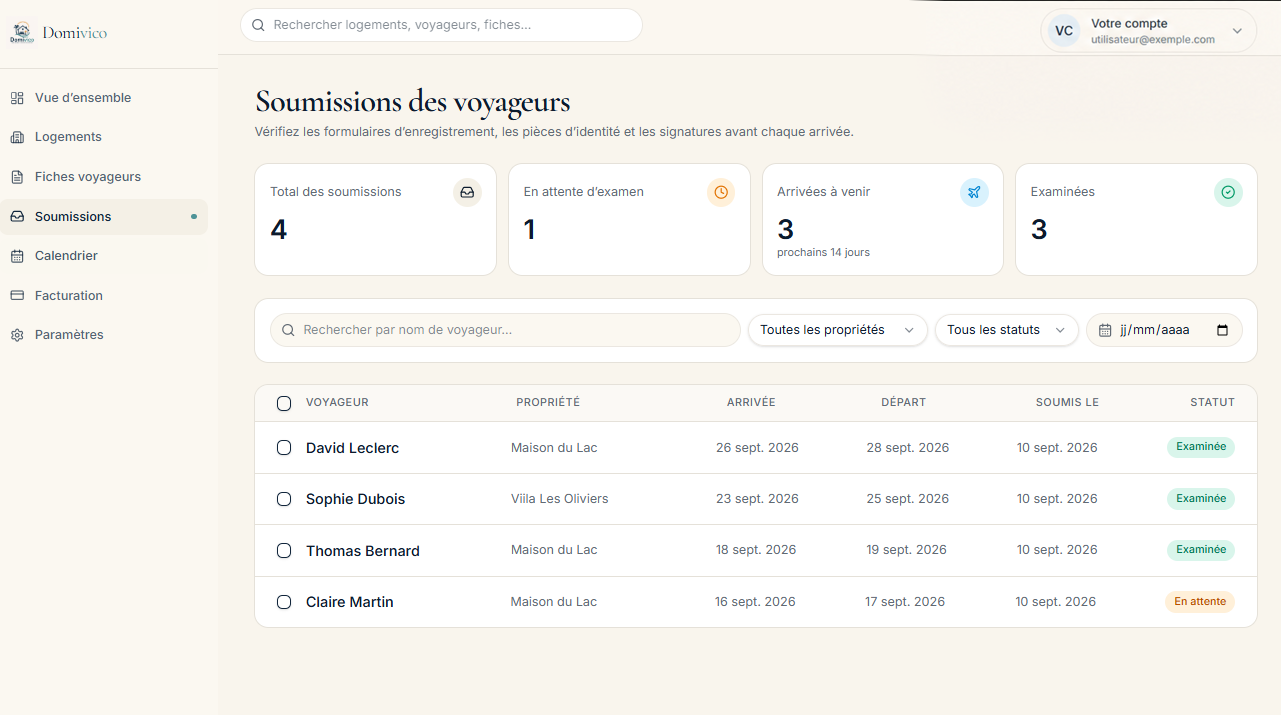
Task: Click the DÉPART column header
Action: [903, 403]
